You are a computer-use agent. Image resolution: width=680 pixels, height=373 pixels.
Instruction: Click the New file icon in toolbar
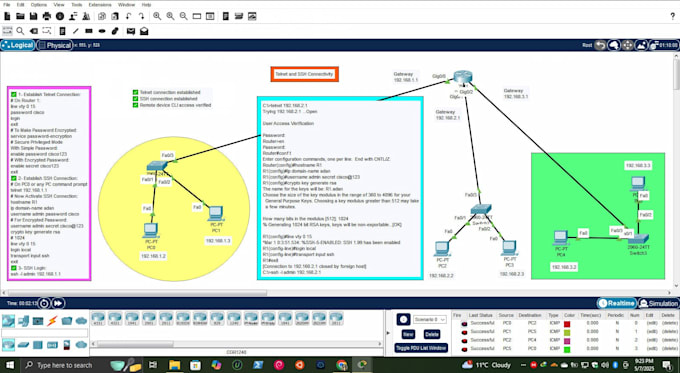click(x=7, y=16)
